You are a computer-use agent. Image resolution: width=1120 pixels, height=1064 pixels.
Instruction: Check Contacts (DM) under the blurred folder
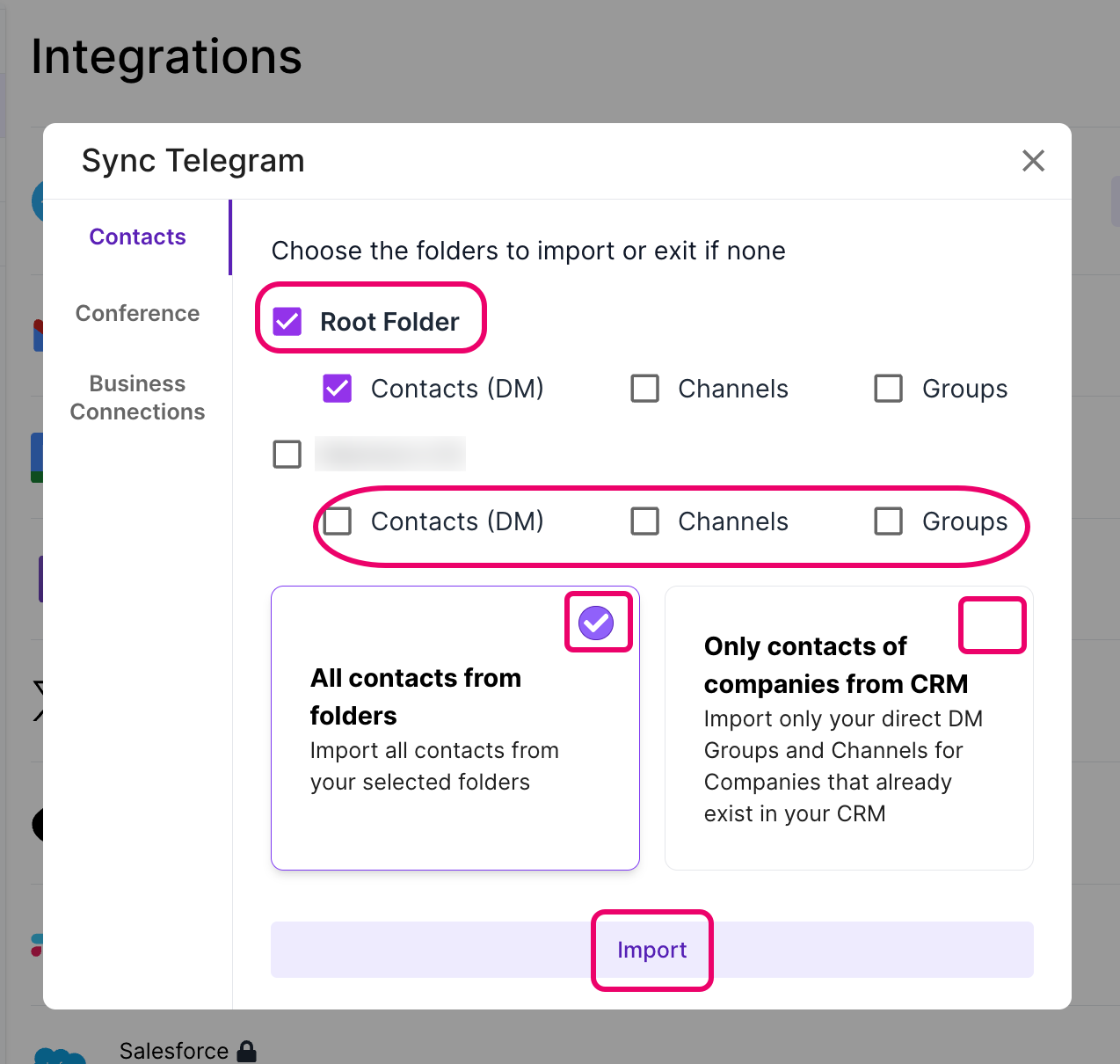[x=338, y=521]
